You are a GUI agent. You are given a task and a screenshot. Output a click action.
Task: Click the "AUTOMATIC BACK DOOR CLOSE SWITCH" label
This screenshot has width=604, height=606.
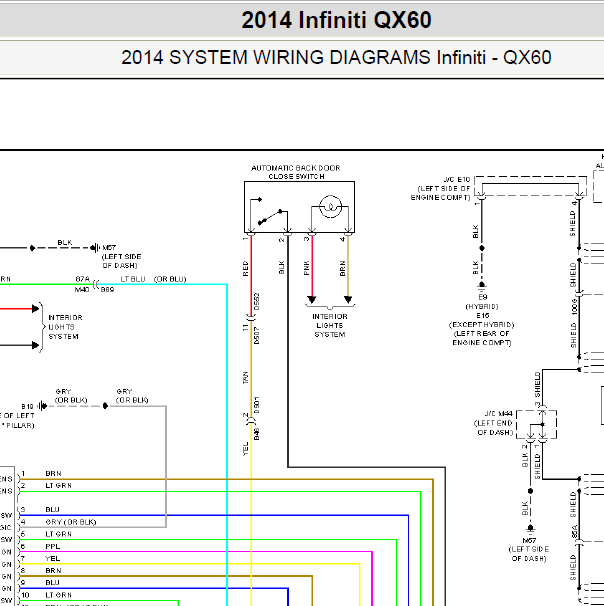(x=296, y=172)
